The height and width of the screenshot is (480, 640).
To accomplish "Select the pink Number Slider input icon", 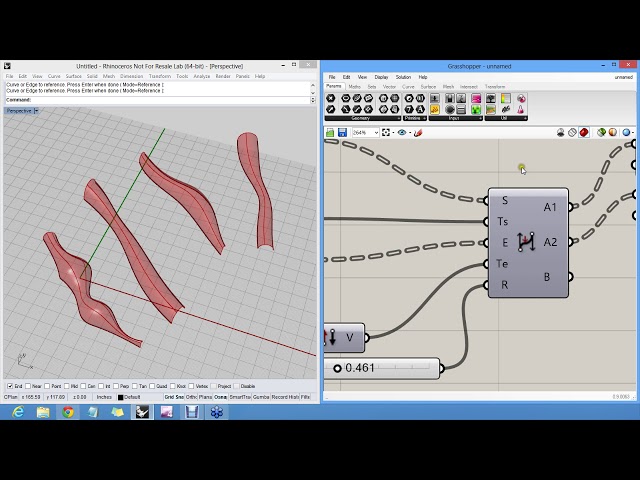I will (x=476, y=99).
